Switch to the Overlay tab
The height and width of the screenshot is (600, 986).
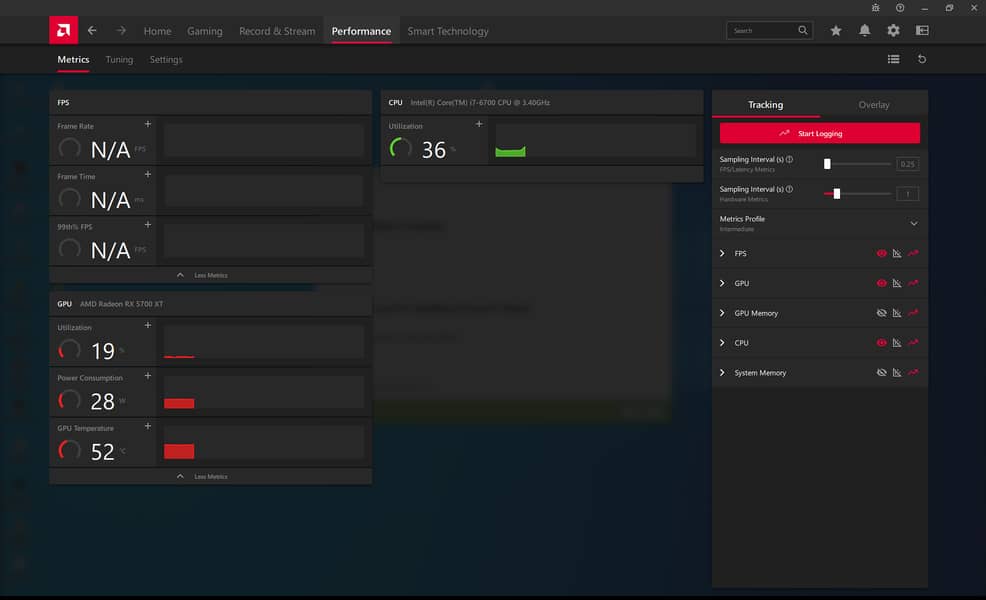click(874, 104)
